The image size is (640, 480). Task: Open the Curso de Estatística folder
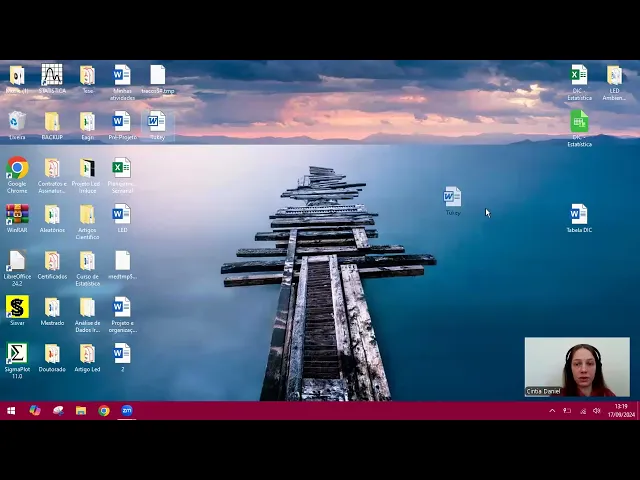tap(87, 268)
